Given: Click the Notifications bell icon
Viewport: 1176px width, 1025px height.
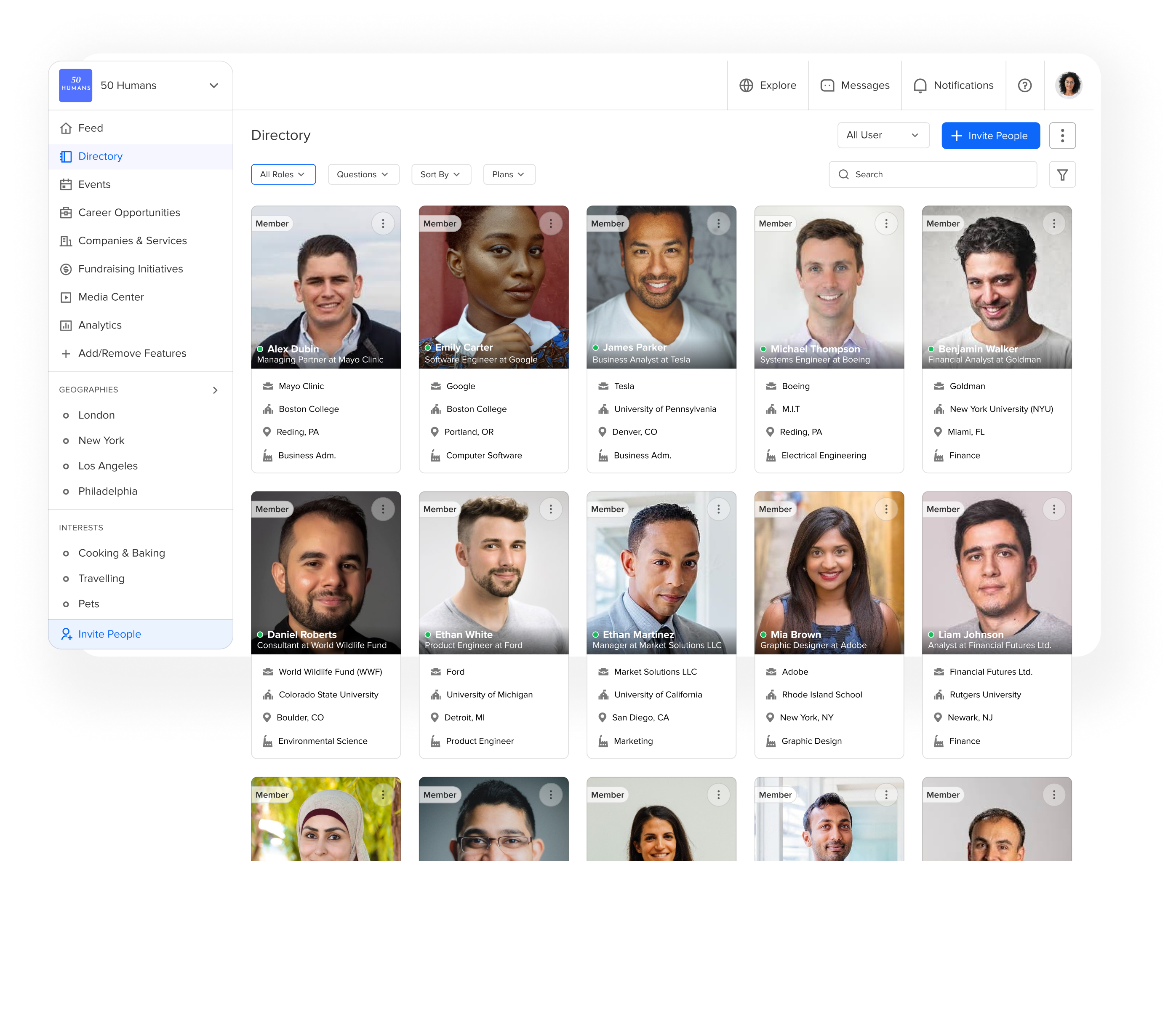Looking at the screenshot, I should point(920,85).
